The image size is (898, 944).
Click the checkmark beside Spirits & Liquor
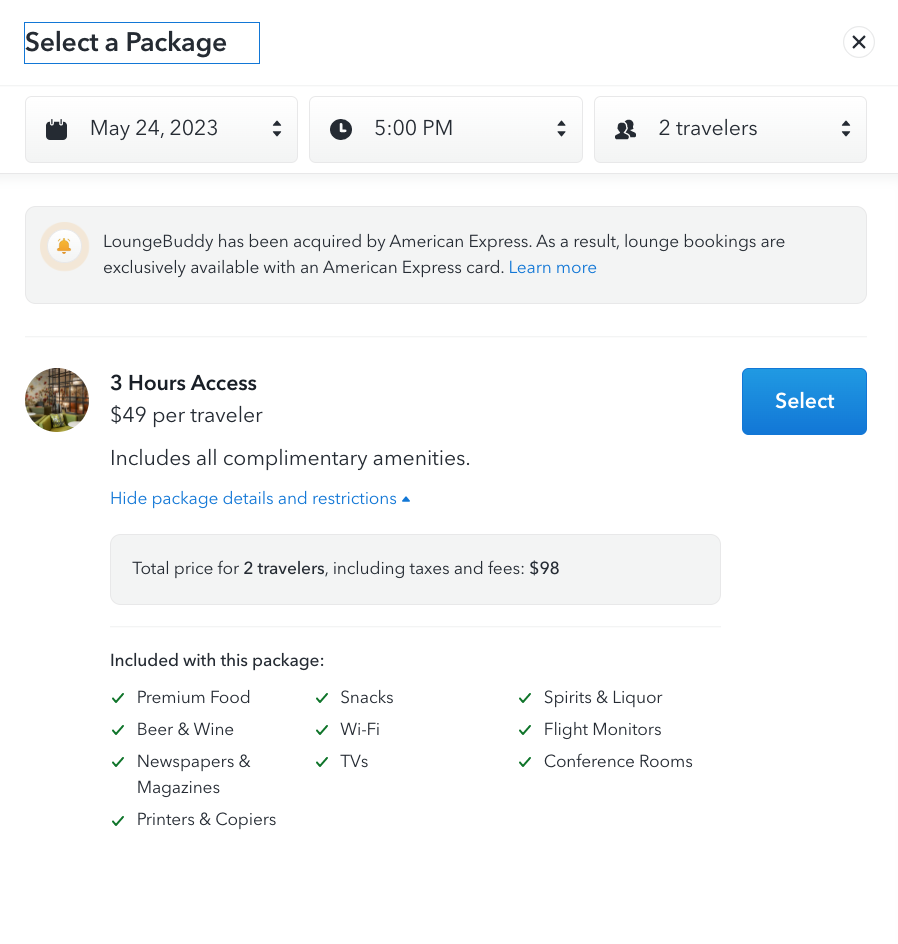pos(525,698)
